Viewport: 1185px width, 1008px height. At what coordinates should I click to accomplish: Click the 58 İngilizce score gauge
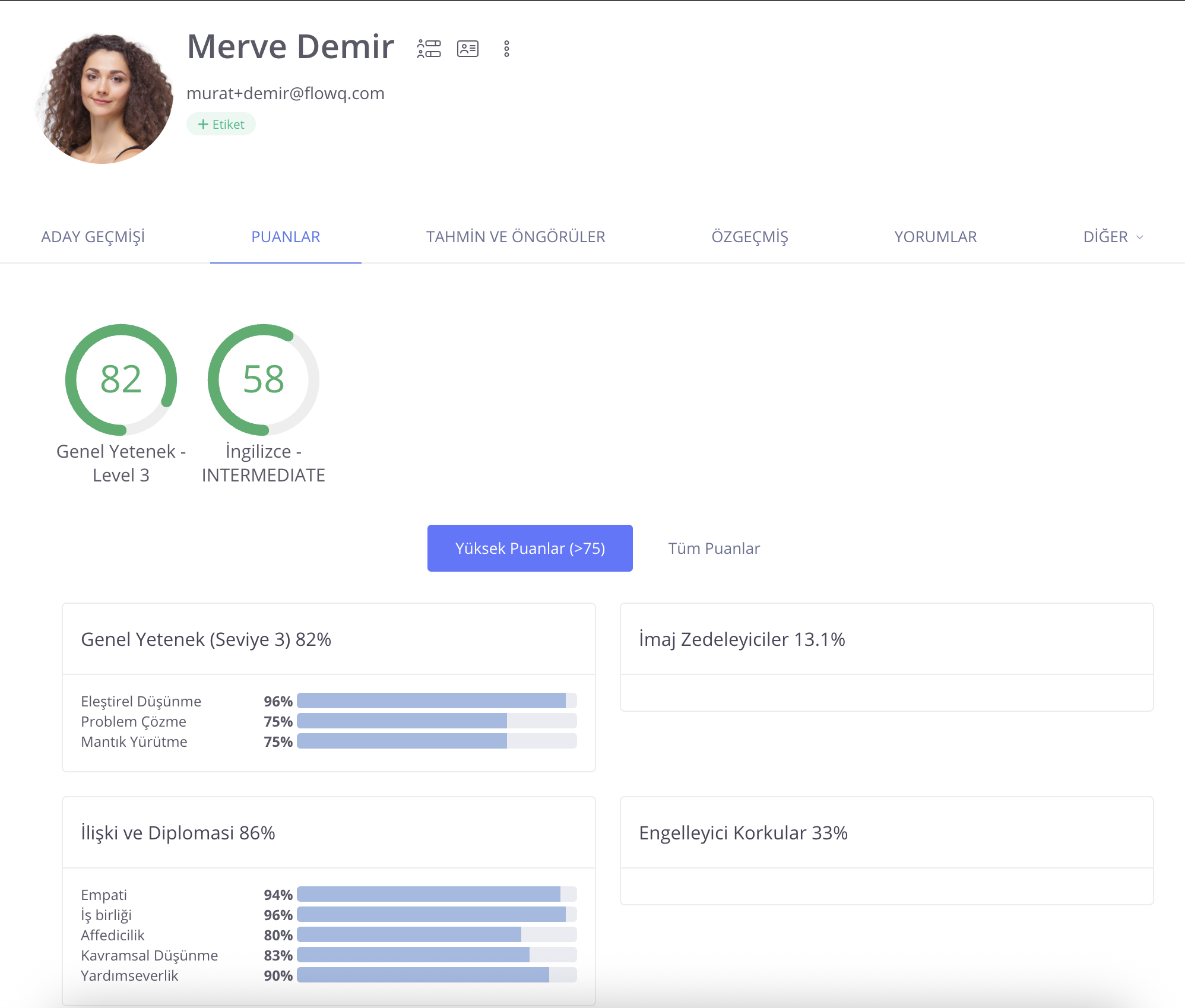[x=264, y=379]
